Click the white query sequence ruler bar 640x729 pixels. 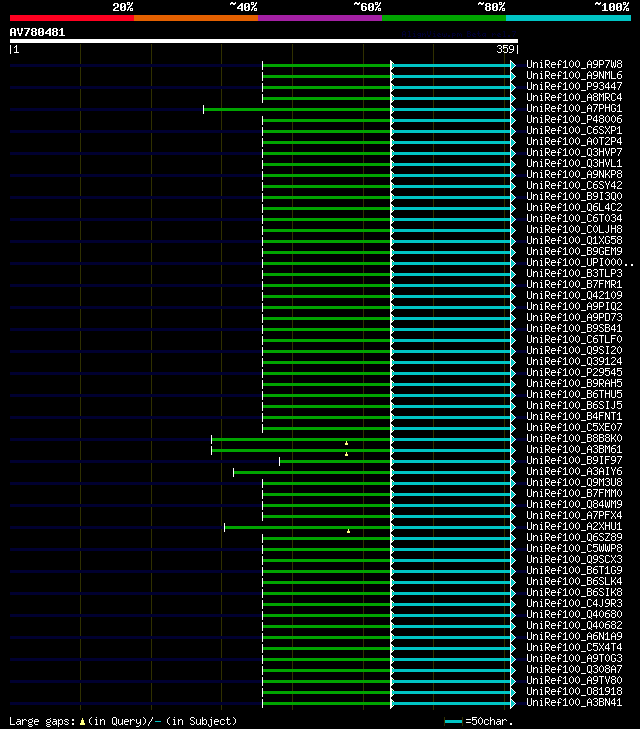click(x=264, y=41)
